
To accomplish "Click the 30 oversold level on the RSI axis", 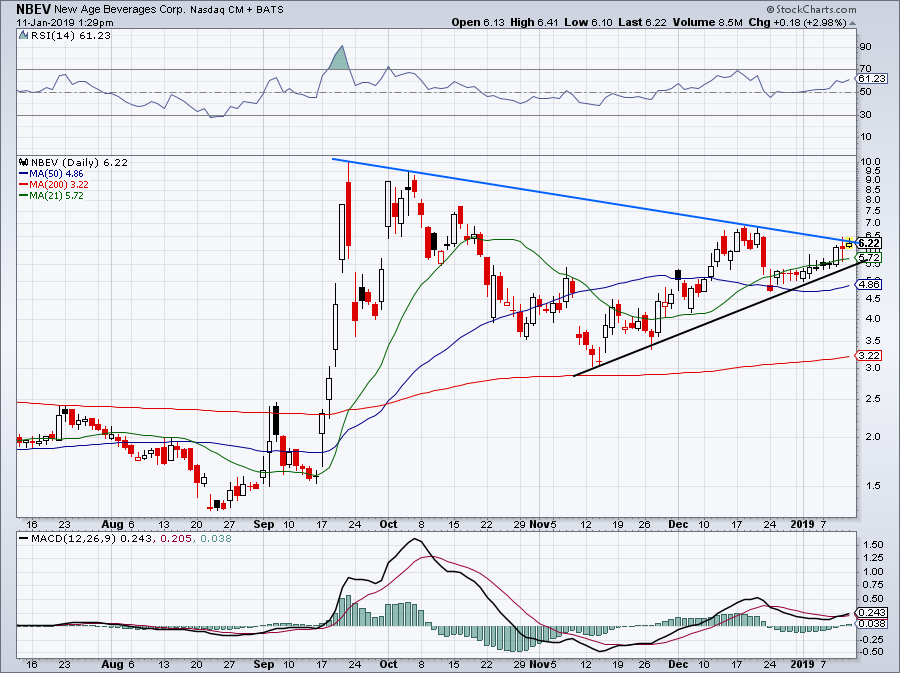I will [865, 115].
